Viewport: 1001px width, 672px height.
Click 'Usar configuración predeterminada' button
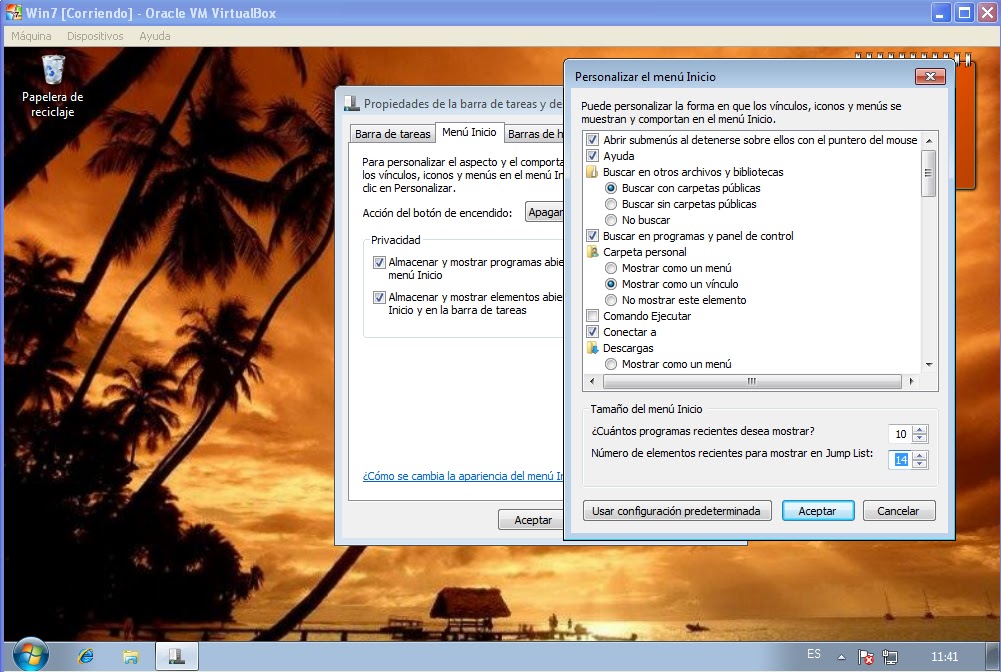[677, 511]
